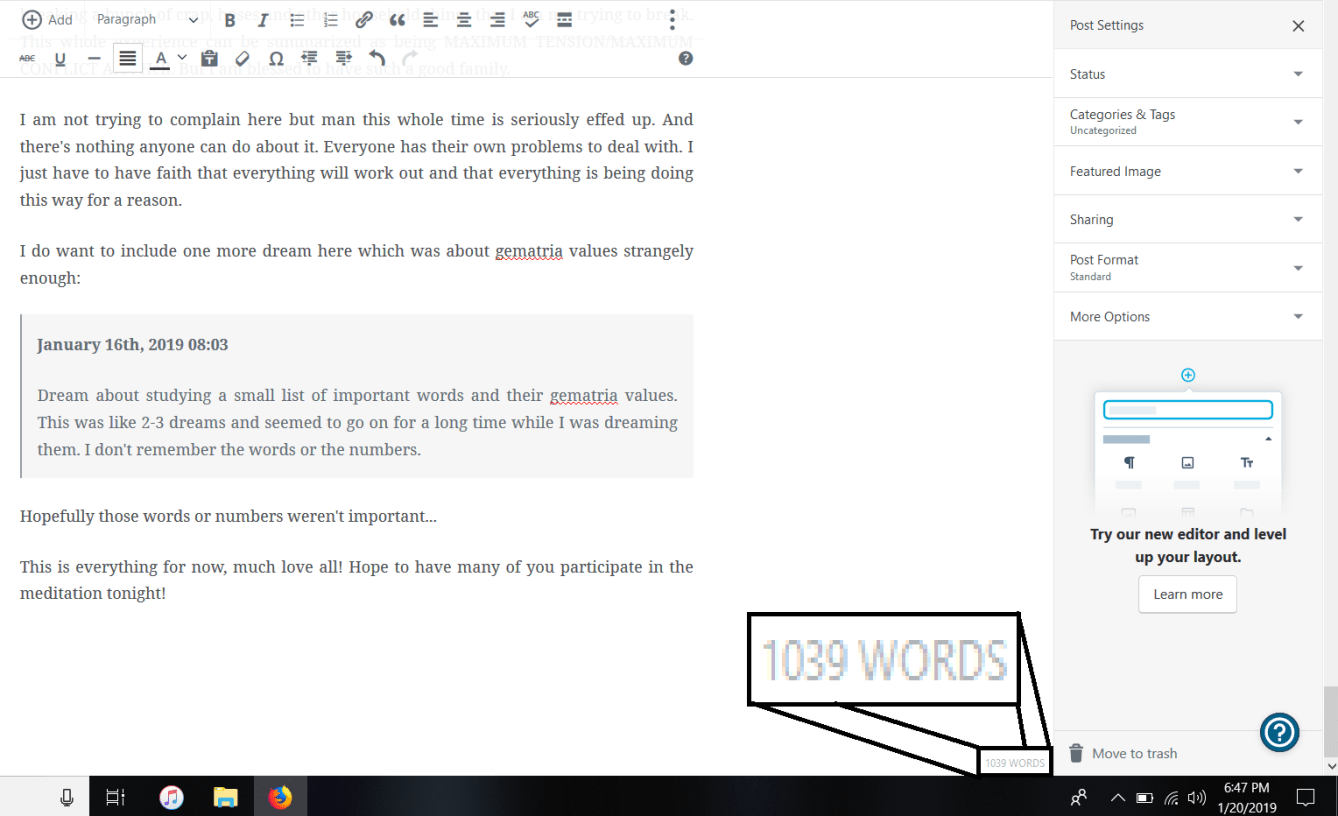Screen dimensions: 1338x816
Task: Apply italic formatting
Action: click(263, 20)
